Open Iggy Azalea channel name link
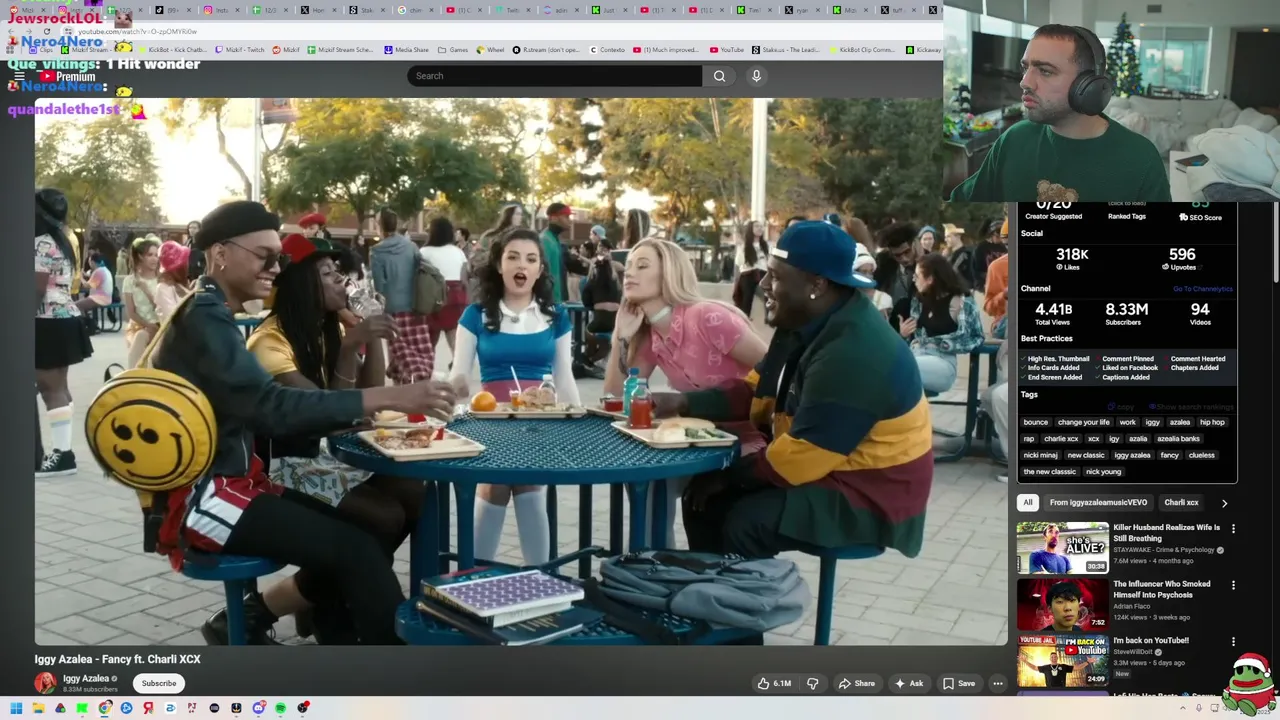Screen dimensions: 1280x720 (x=86, y=678)
